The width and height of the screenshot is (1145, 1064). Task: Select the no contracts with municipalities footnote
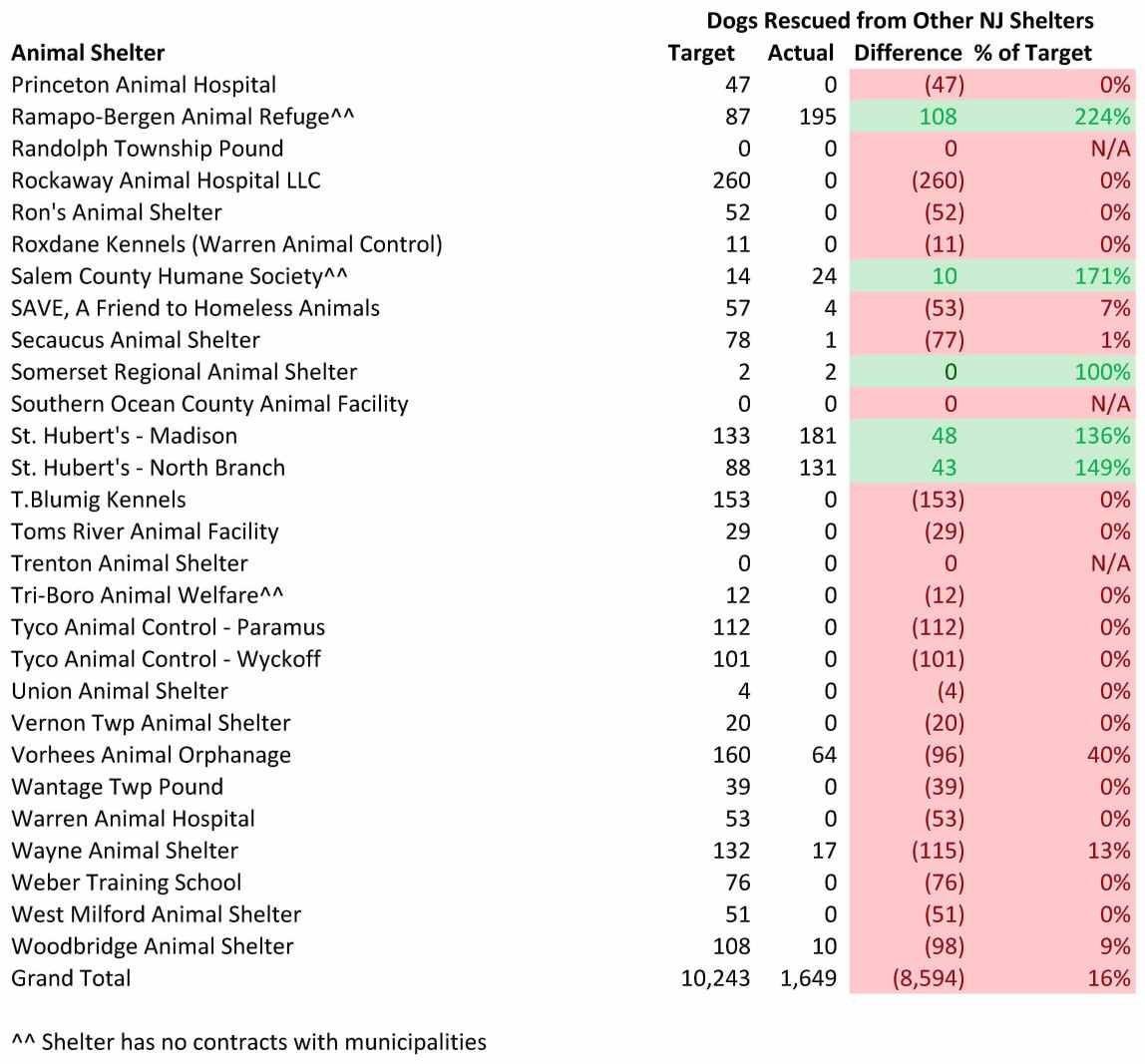click(249, 1042)
